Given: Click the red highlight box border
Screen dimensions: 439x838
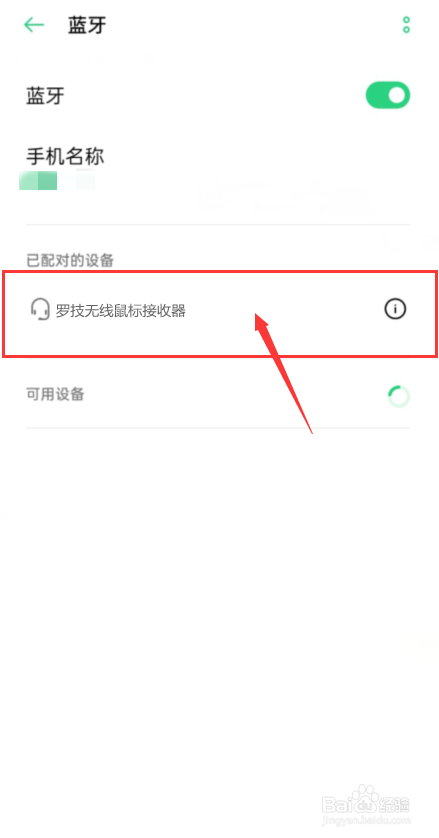Looking at the screenshot, I should [220, 271].
